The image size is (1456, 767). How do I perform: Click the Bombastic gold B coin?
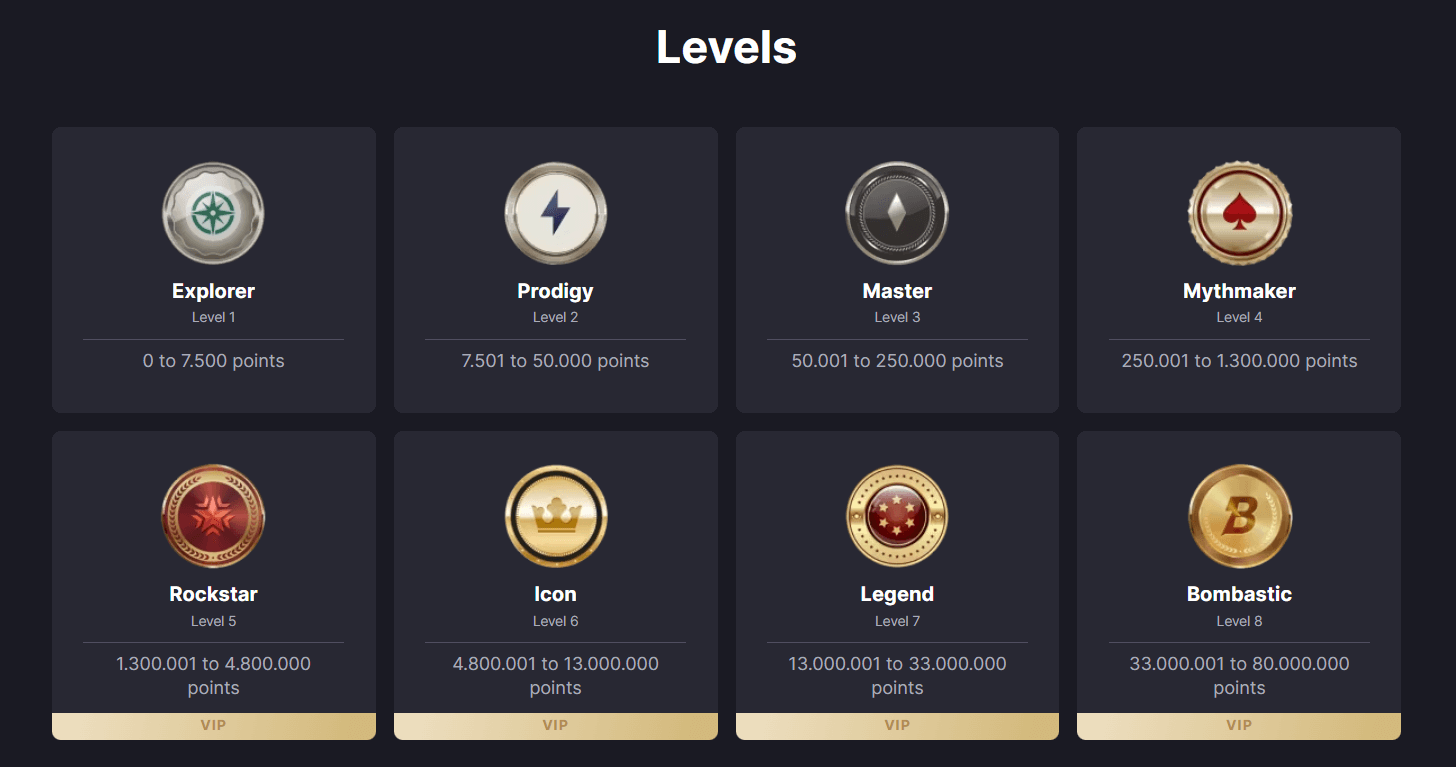(1239, 517)
